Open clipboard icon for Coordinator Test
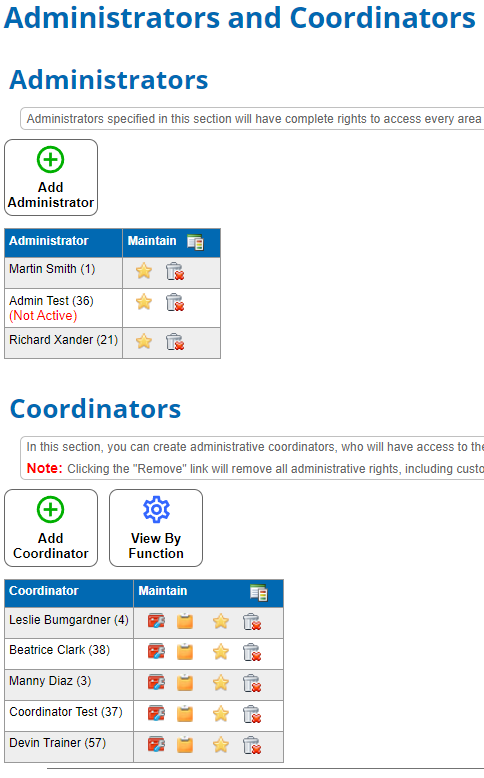Screen dimensions: 484x778 pyautogui.click(x=185, y=714)
